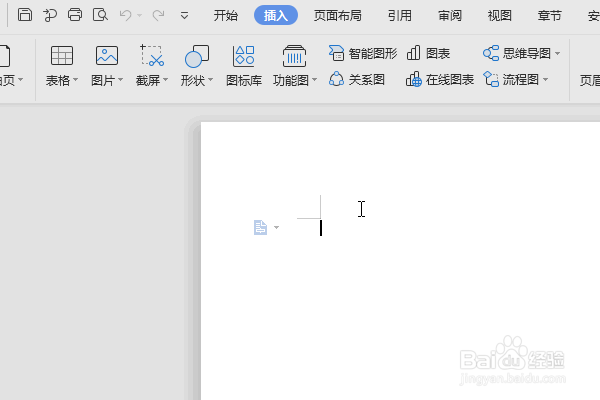Image resolution: width=600 pixels, height=400 pixels.
Task: Open the 章节 tab
Action: pyautogui.click(x=549, y=15)
